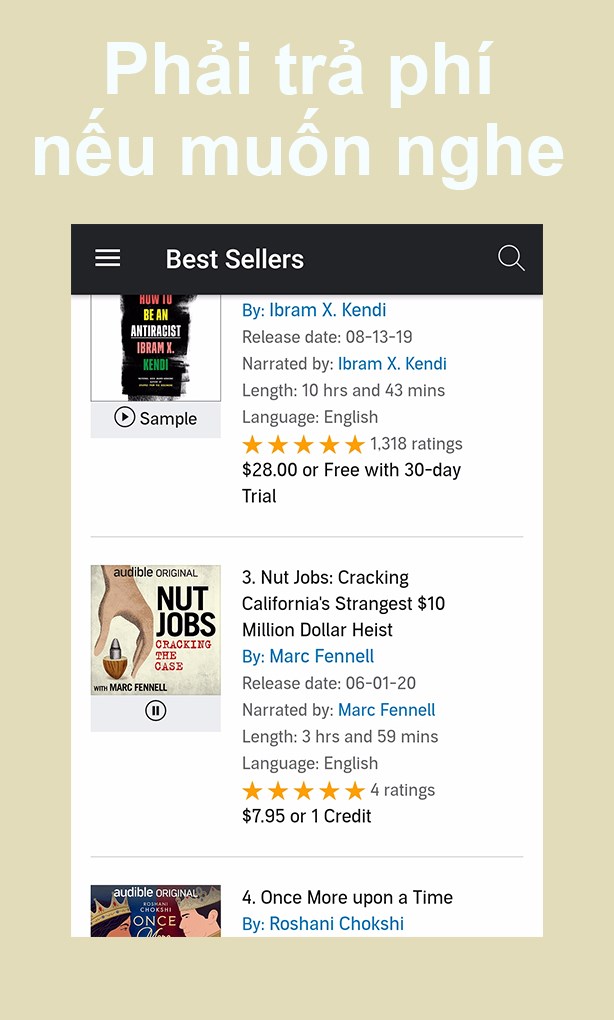Screen dimensions: 614x1020
Task: Play the How to Be an Antiracist sample
Action: [x=155, y=418]
